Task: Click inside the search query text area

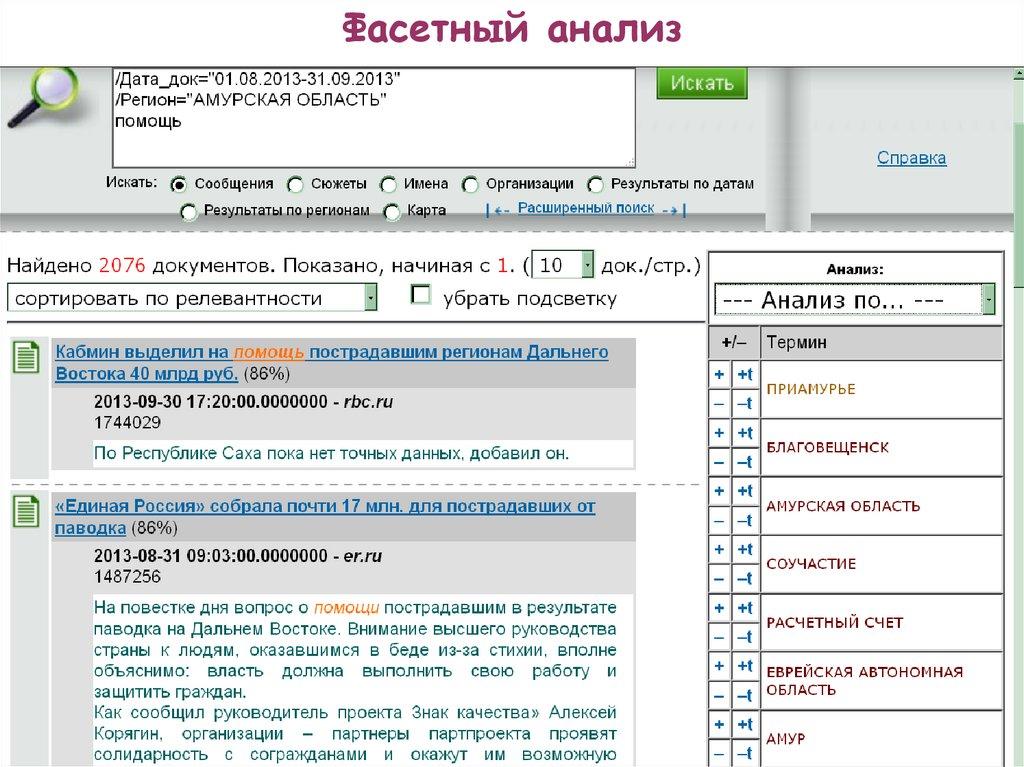Action: pos(373,117)
